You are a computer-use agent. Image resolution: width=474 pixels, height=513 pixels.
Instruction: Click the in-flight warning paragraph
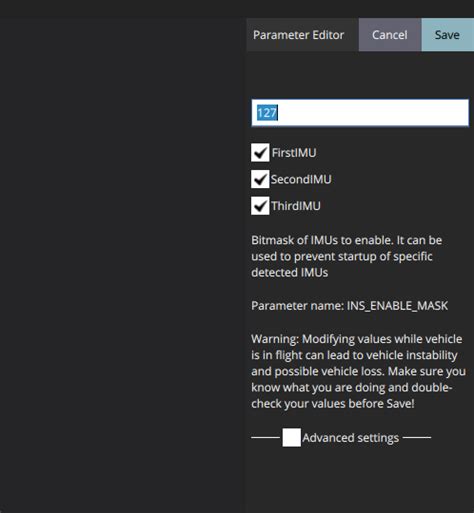click(x=358, y=371)
